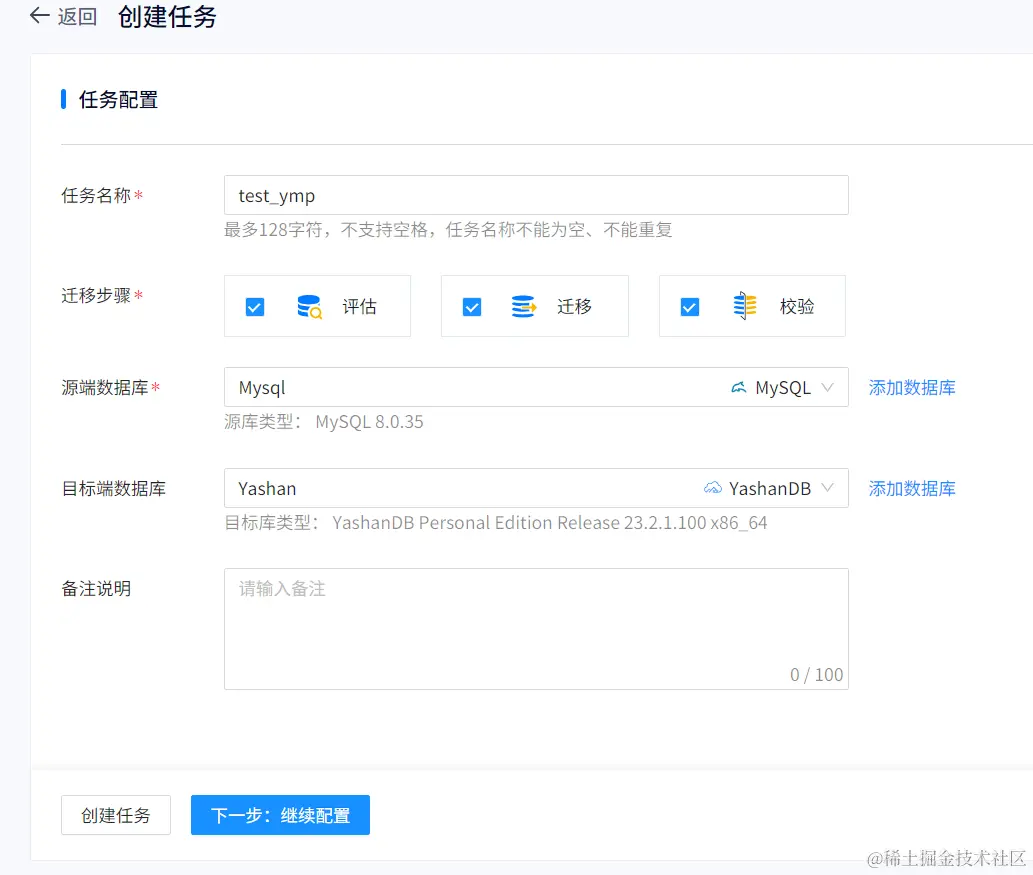
Task: Click the 备注说明 field label
Action: point(96,588)
